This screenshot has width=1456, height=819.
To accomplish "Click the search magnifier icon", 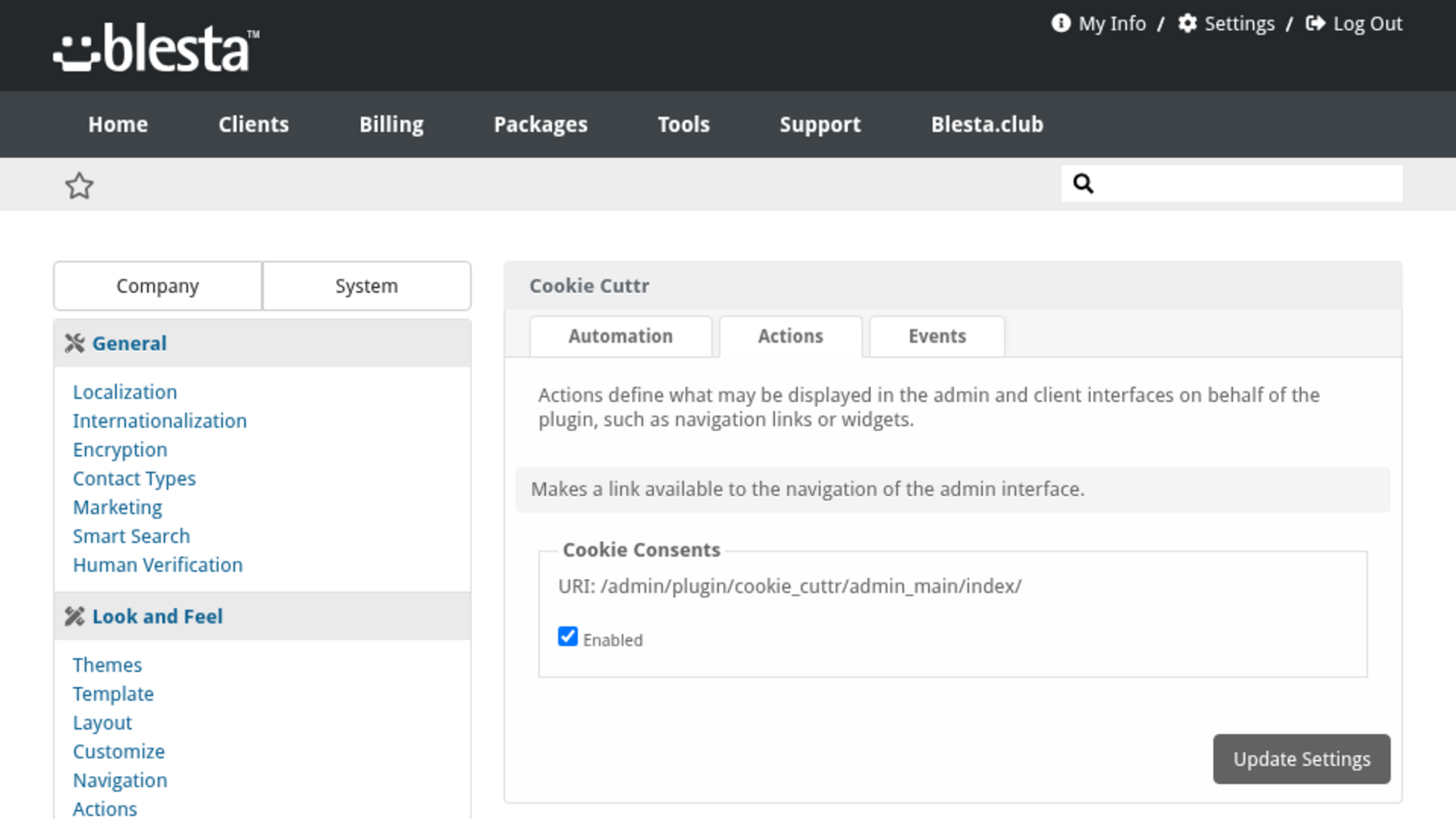I will pos(1083,184).
